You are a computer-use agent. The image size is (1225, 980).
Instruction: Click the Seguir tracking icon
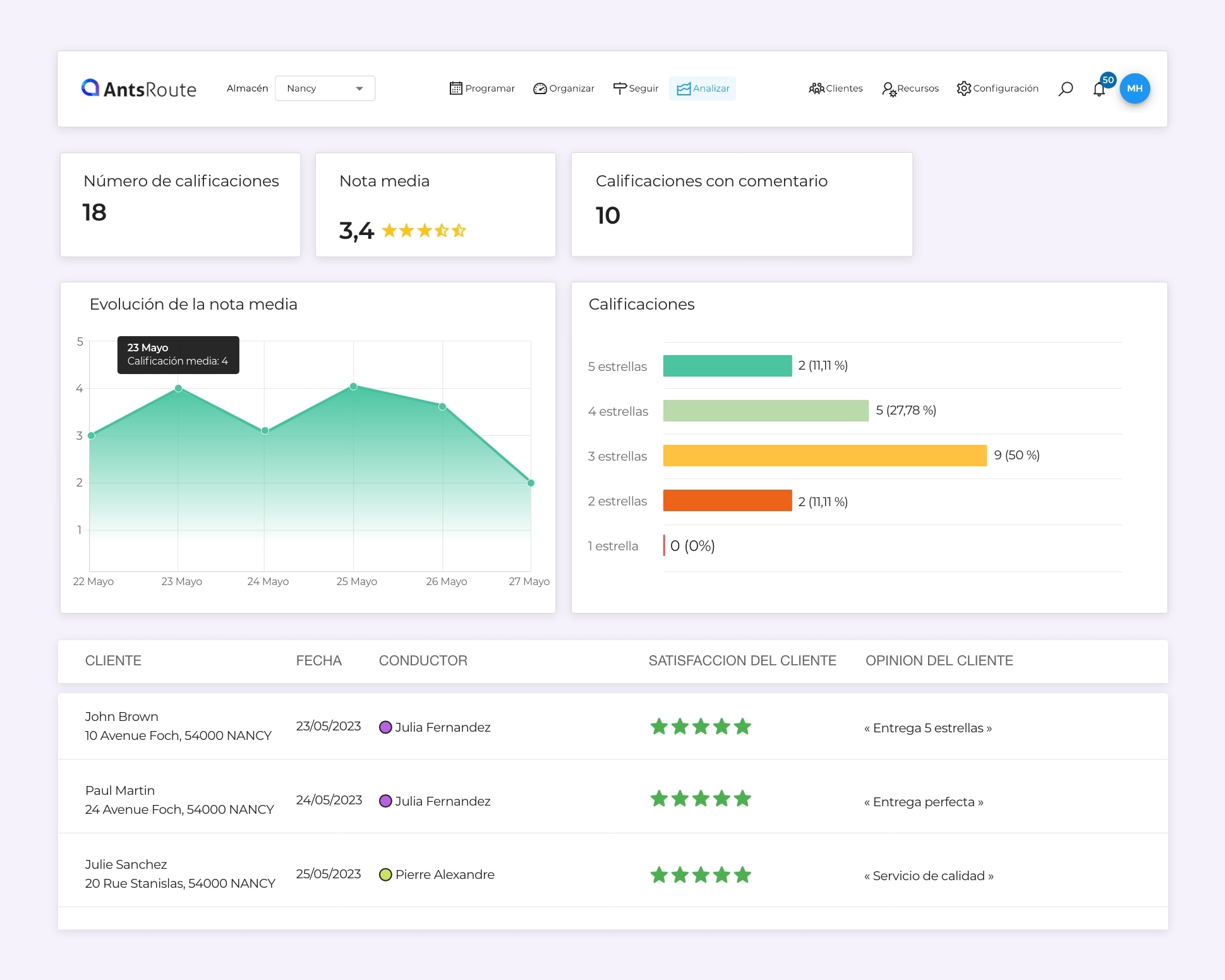point(620,88)
